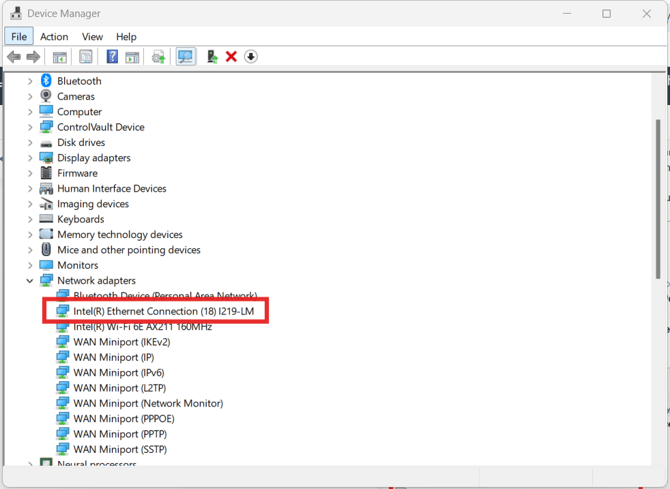670x489 pixels.
Task: Open the Action menu
Action: click(54, 37)
